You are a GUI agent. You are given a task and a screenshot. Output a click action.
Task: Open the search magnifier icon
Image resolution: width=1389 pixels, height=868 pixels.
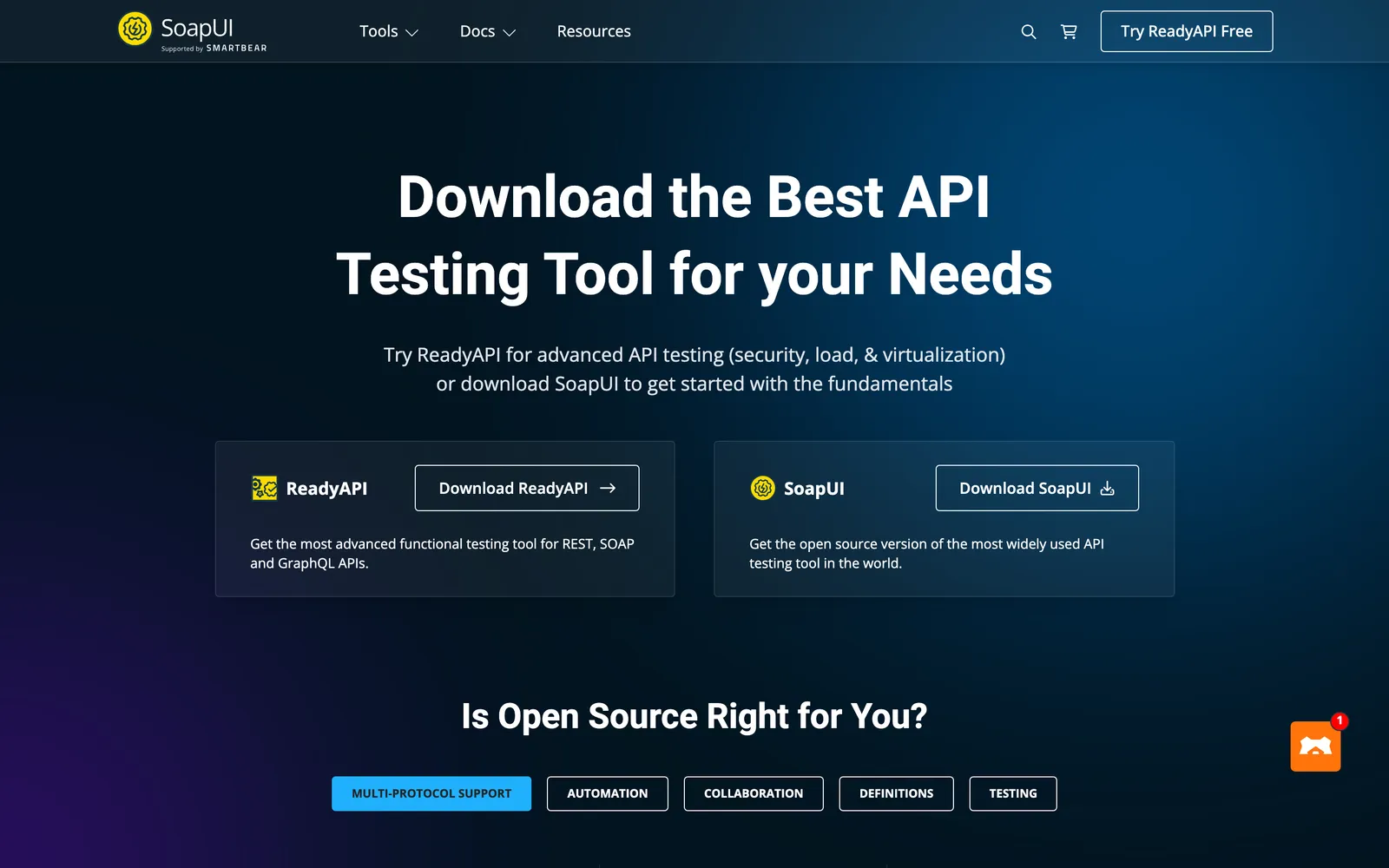tap(1029, 32)
